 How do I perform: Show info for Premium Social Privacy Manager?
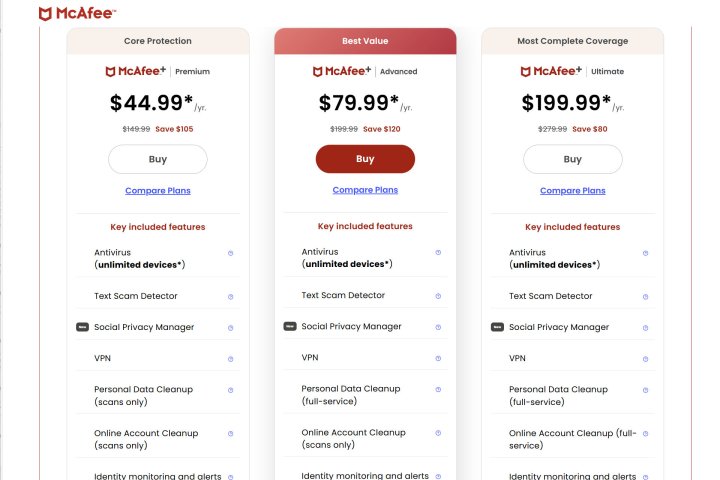(x=230, y=327)
